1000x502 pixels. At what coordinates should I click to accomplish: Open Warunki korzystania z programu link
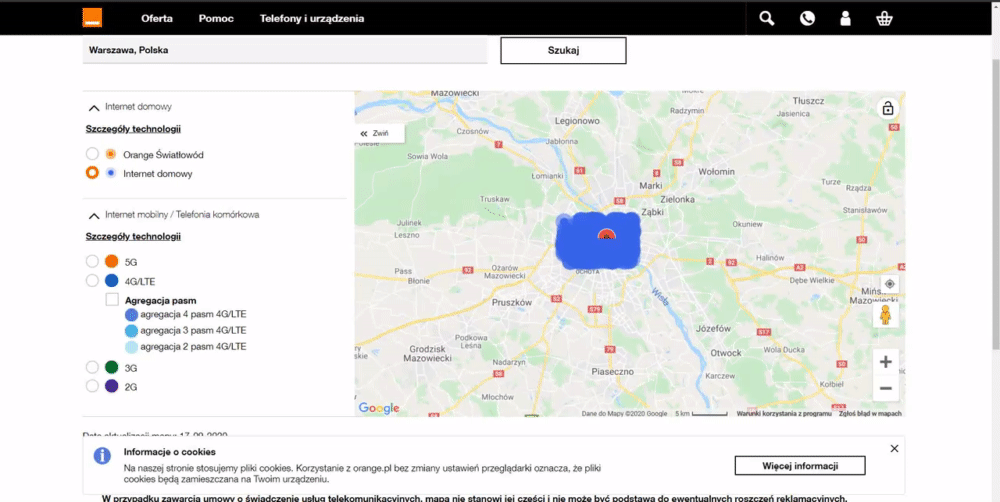784,413
